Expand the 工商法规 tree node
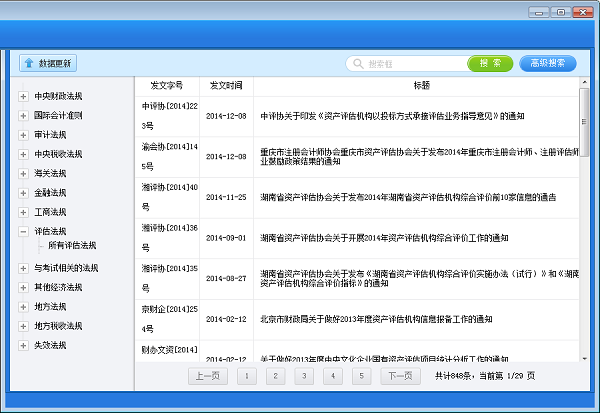 (23, 212)
